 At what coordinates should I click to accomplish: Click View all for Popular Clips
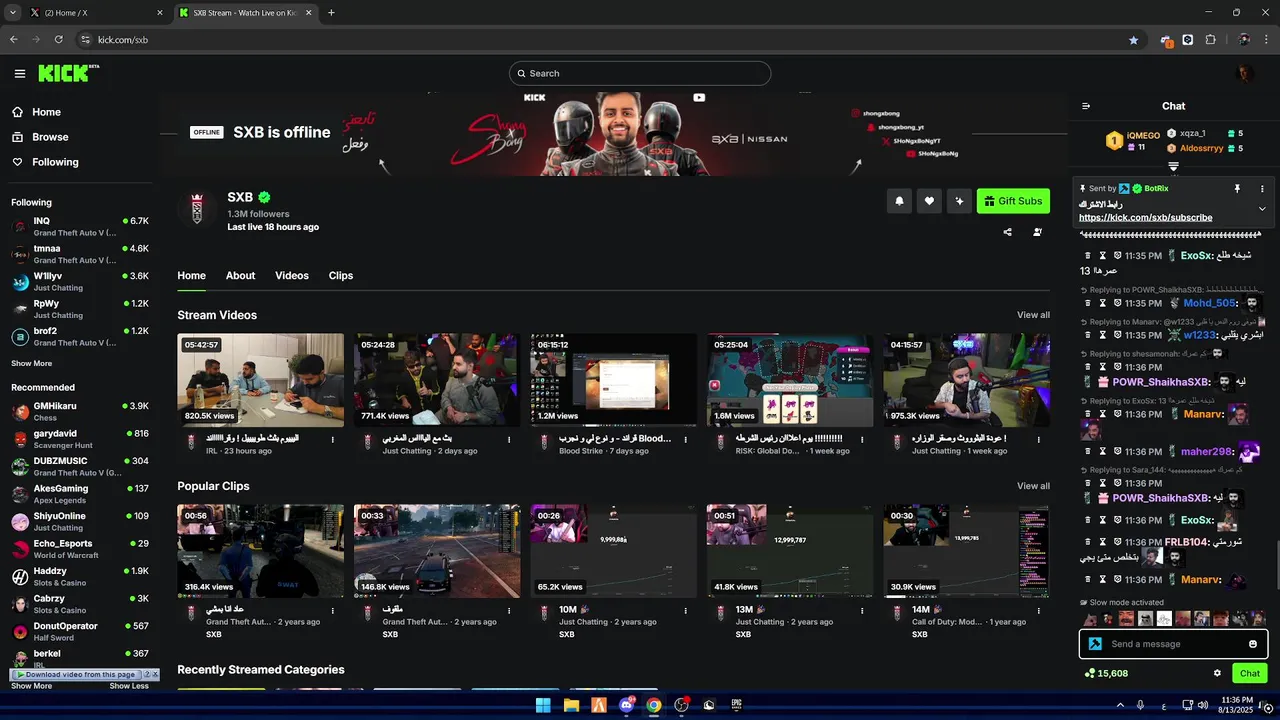point(1033,486)
